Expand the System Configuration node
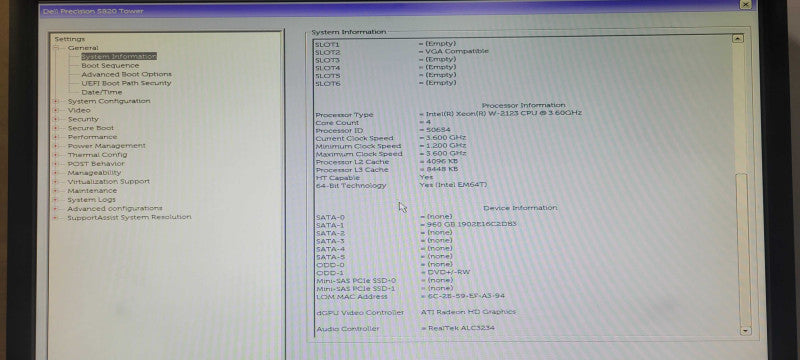This screenshot has height=360, width=800. pos(56,101)
